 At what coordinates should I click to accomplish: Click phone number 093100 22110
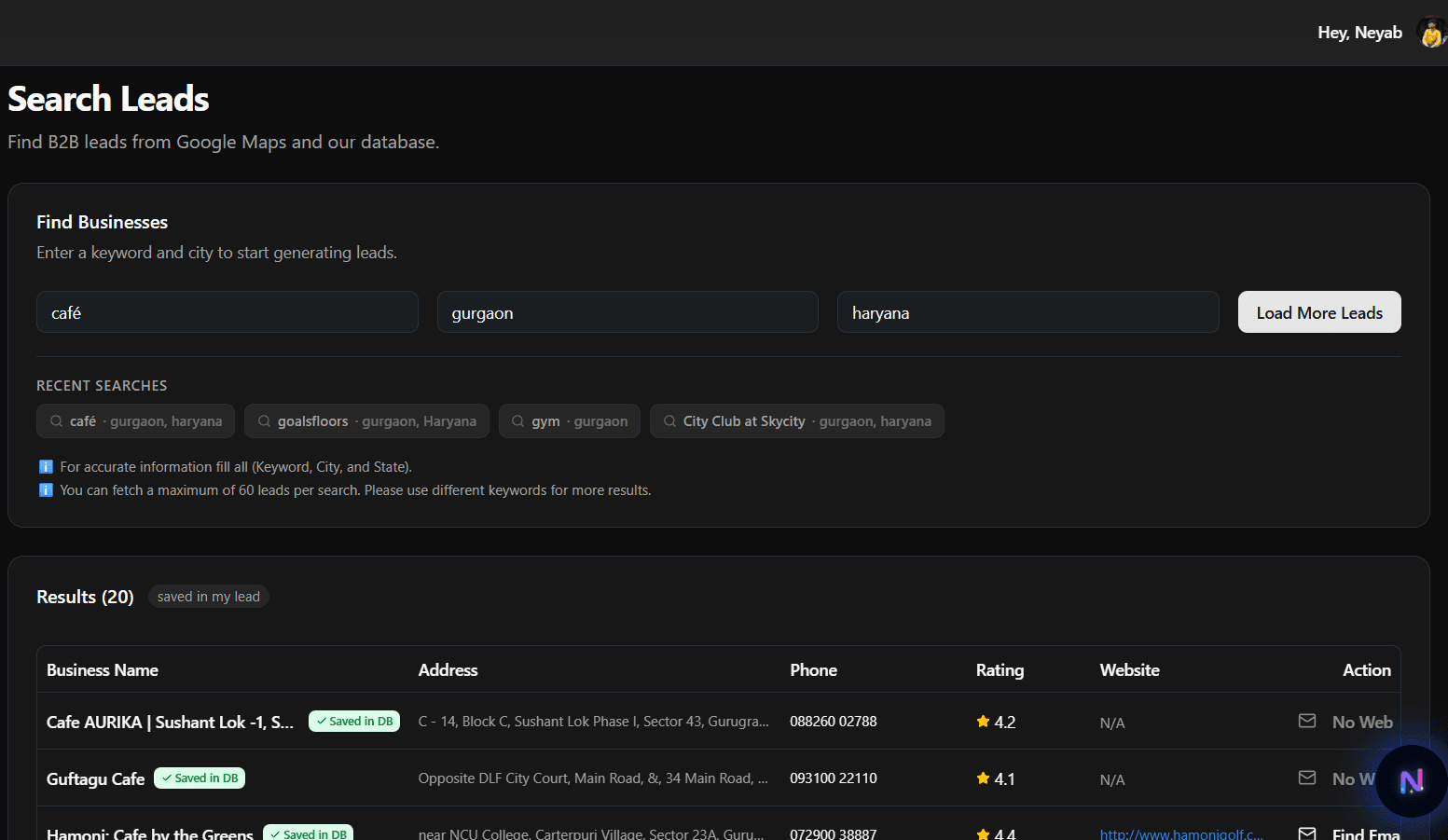coord(834,778)
